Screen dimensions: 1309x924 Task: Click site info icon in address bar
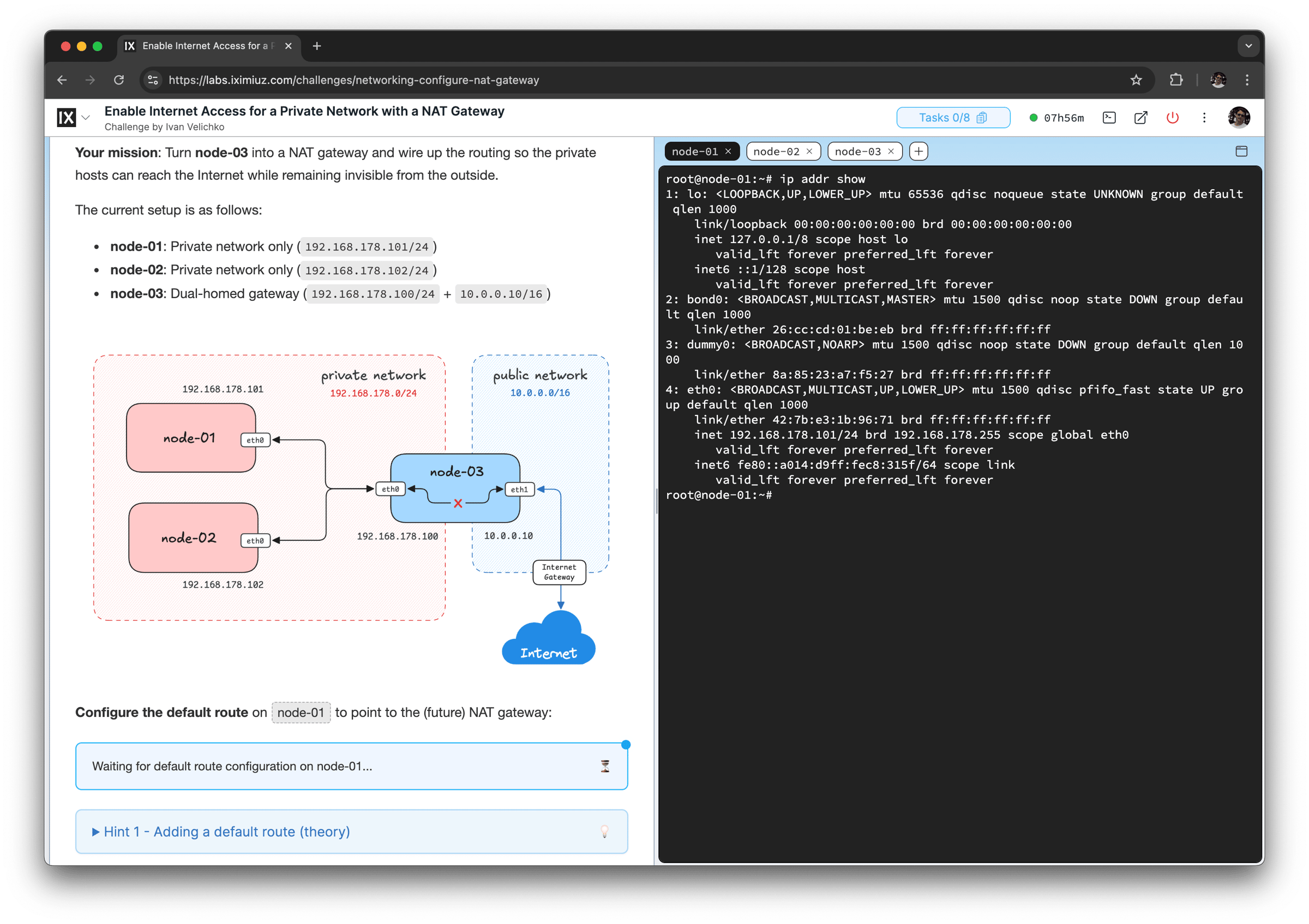tap(153, 80)
